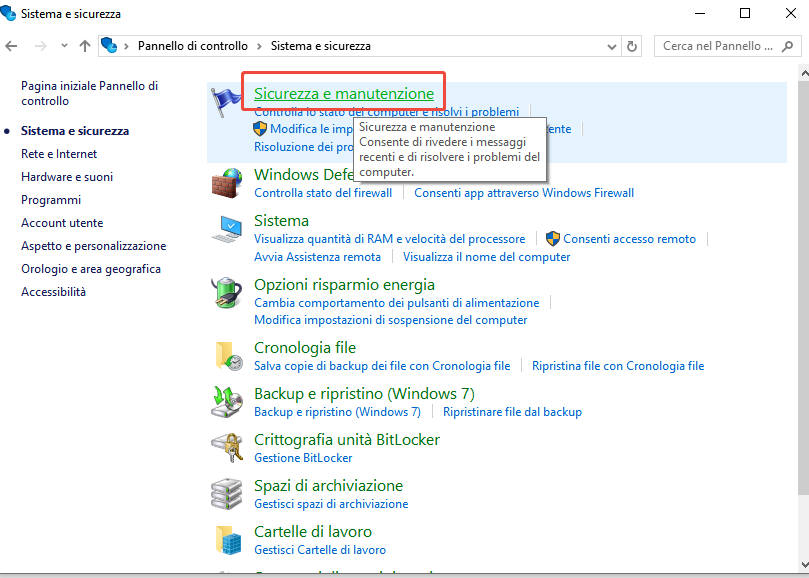The height and width of the screenshot is (578, 809).
Task: Click the vertical scrollbar up arrow
Action: coord(804,73)
